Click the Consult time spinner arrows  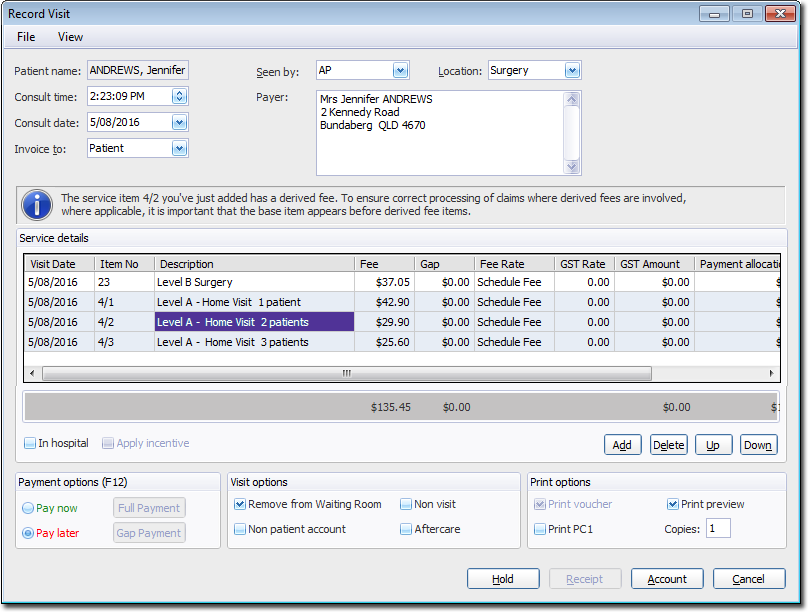[179, 96]
